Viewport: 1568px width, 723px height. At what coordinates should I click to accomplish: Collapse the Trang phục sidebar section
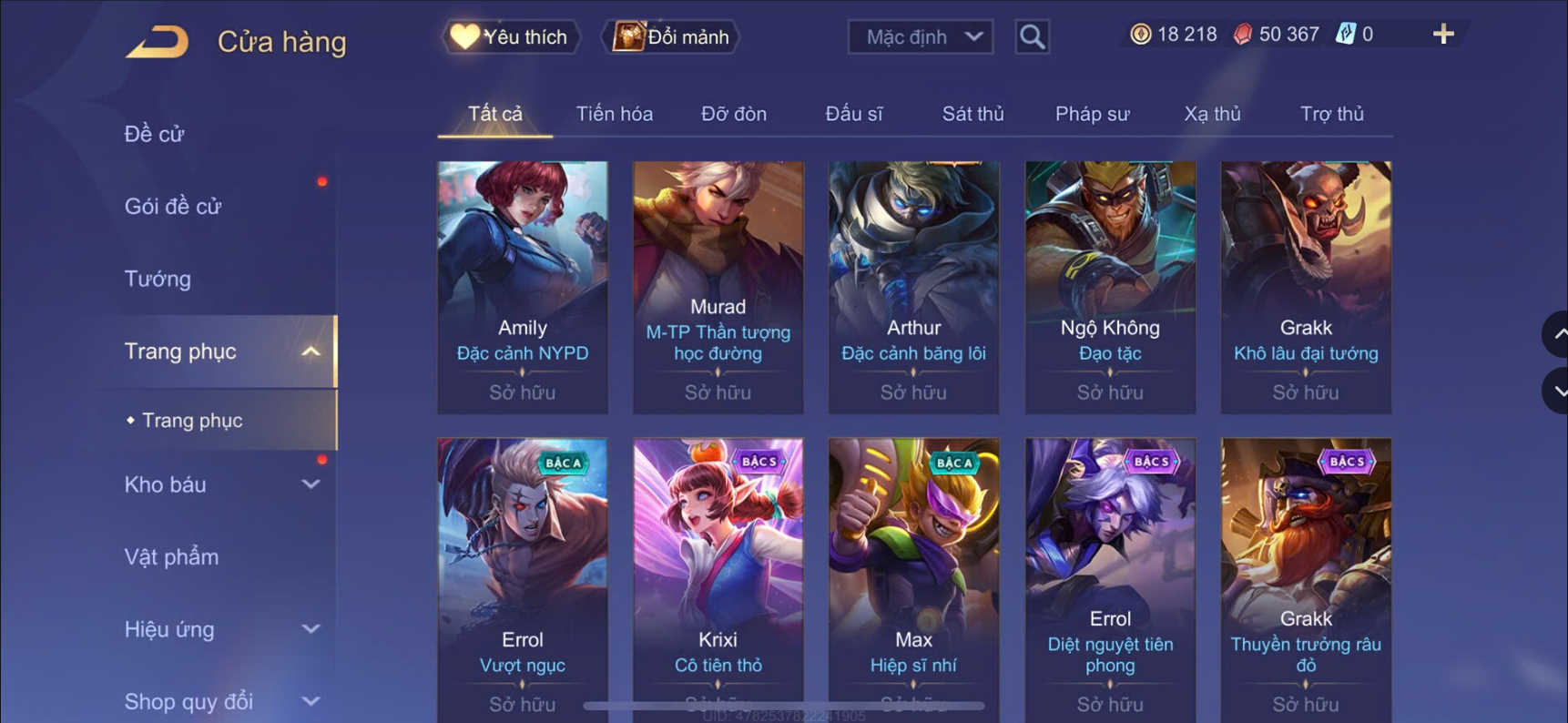click(x=311, y=351)
